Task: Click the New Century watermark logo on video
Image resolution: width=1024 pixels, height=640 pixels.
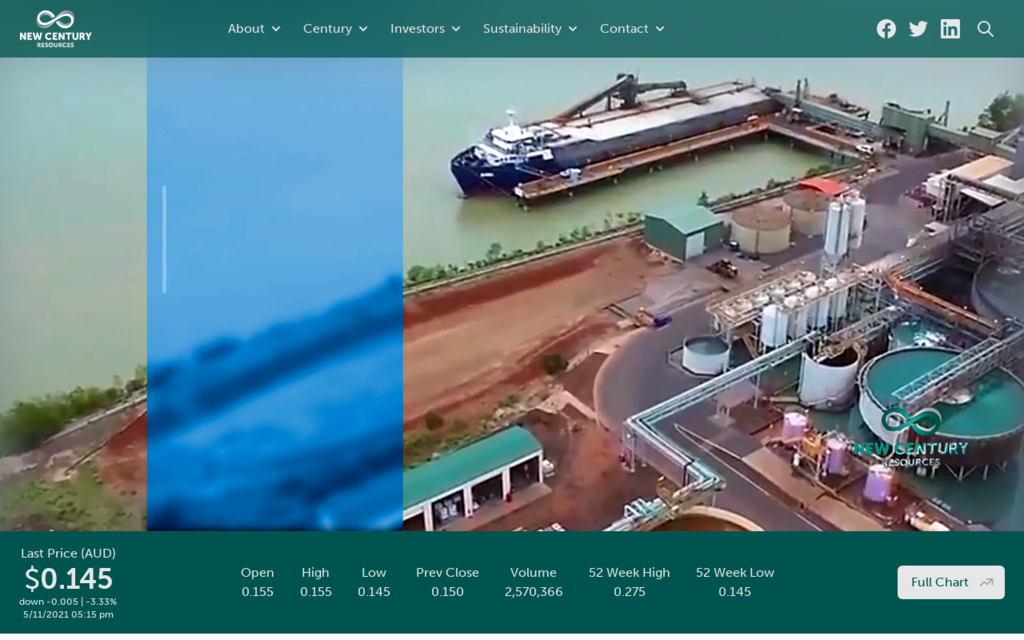Action: (910, 438)
